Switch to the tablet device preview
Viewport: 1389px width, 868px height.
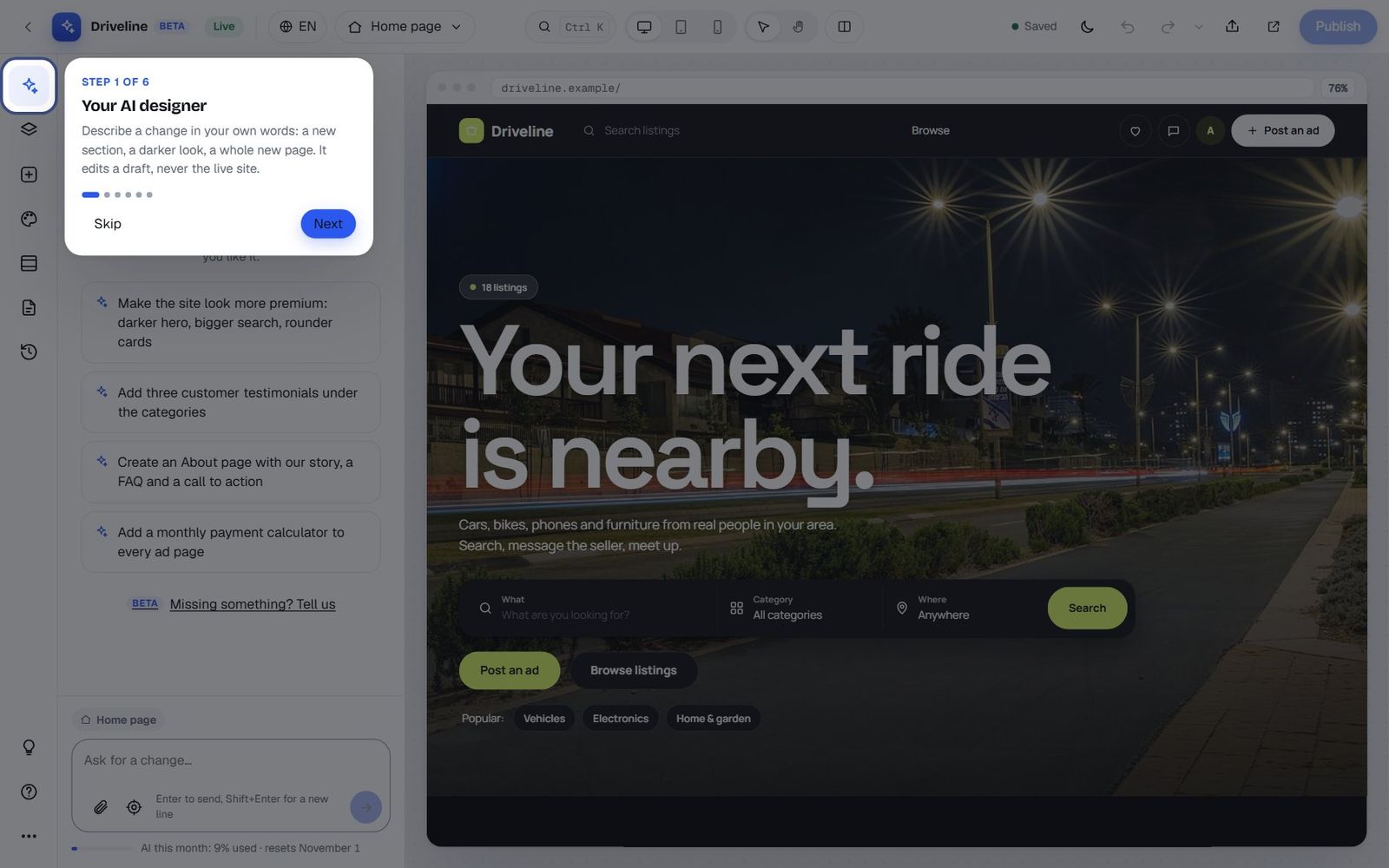[681, 27]
